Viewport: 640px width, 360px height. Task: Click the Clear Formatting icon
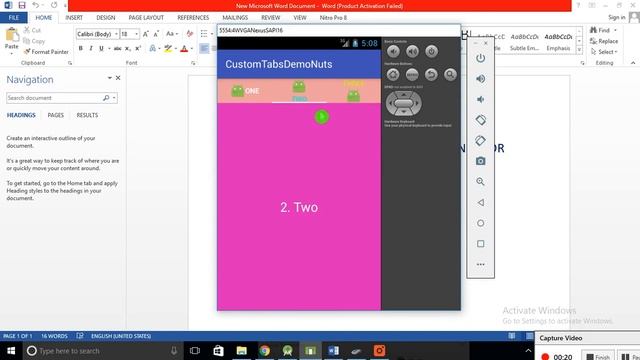[x=189, y=34]
